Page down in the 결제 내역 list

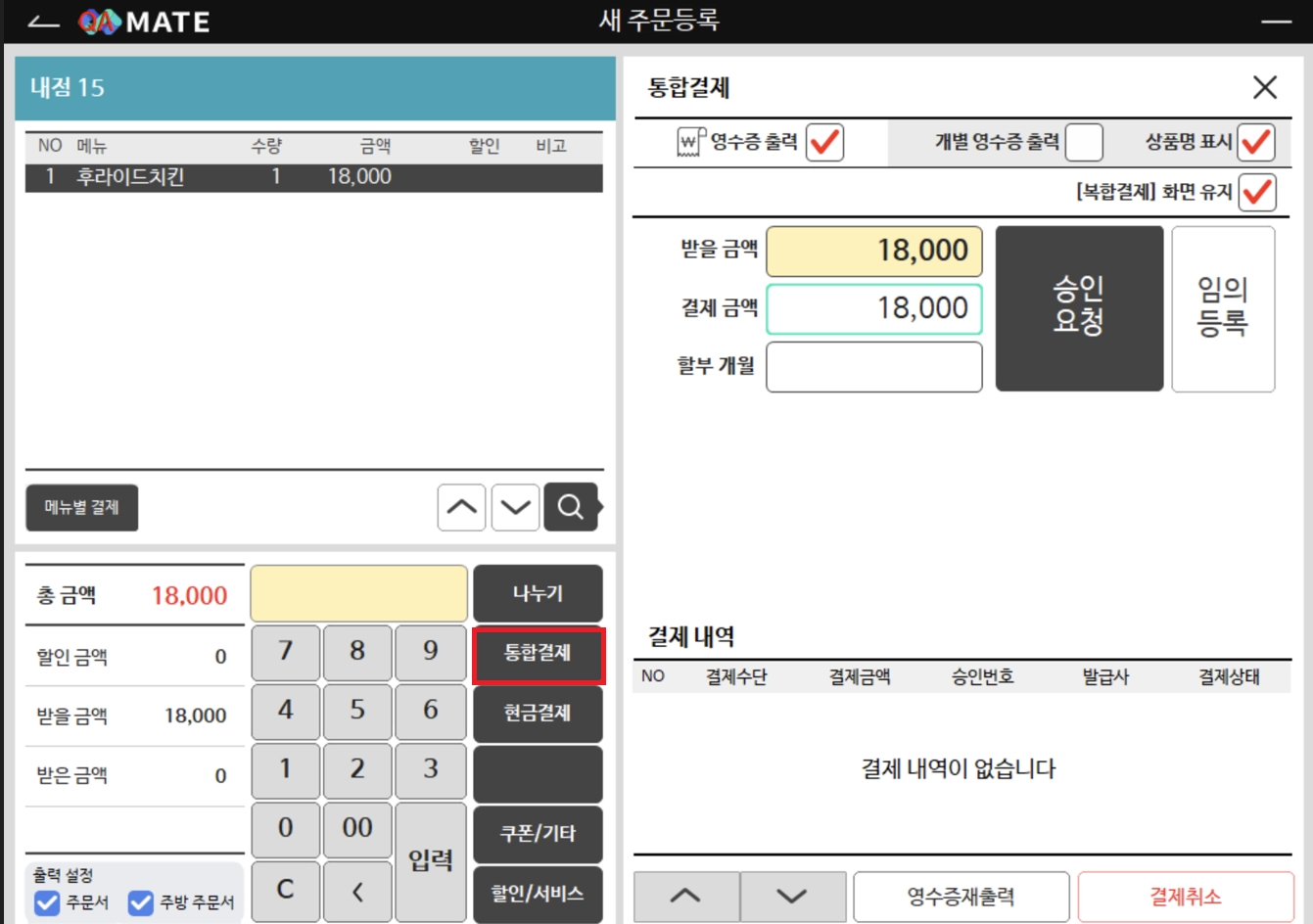point(793,897)
